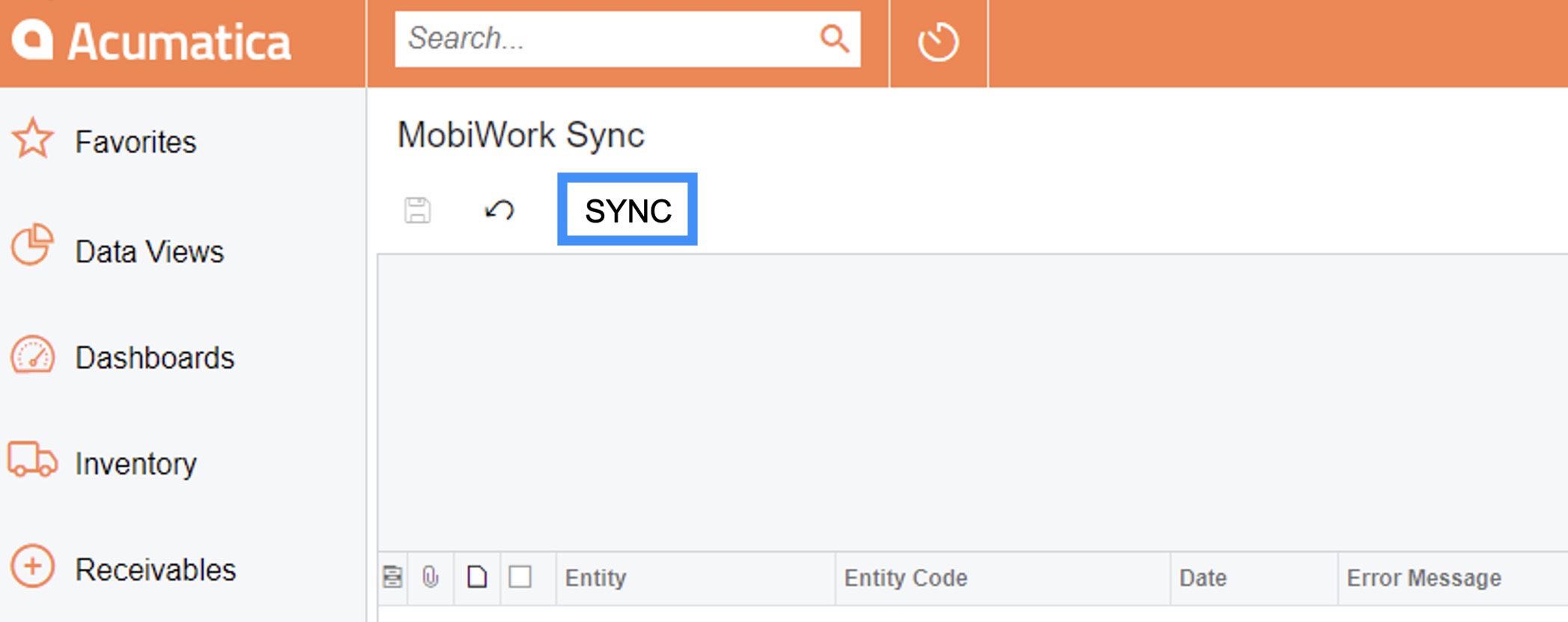This screenshot has width=1568, height=622.
Task: Toggle the select-all checkbox in grid header
Action: click(520, 578)
